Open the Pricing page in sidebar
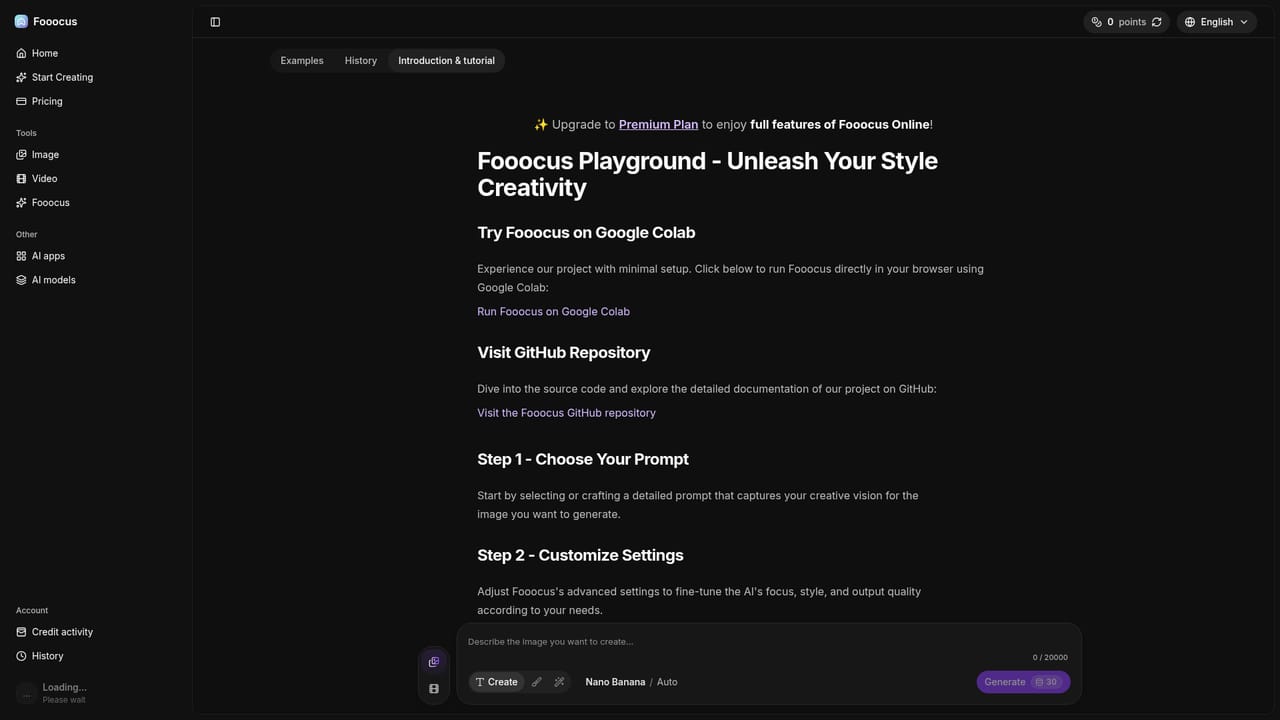Viewport: 1280px width, 720px height. pyautogui.click(x=96, y=101)
